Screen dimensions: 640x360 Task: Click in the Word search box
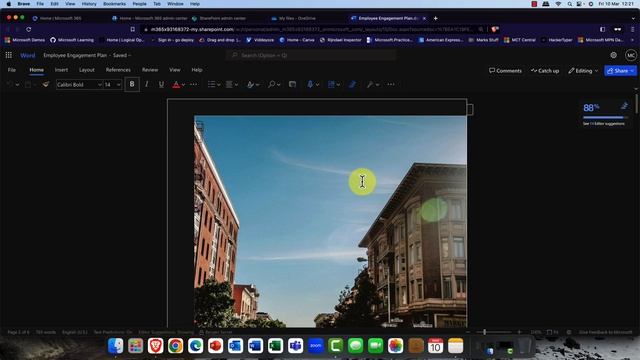[x=311, y=55]
